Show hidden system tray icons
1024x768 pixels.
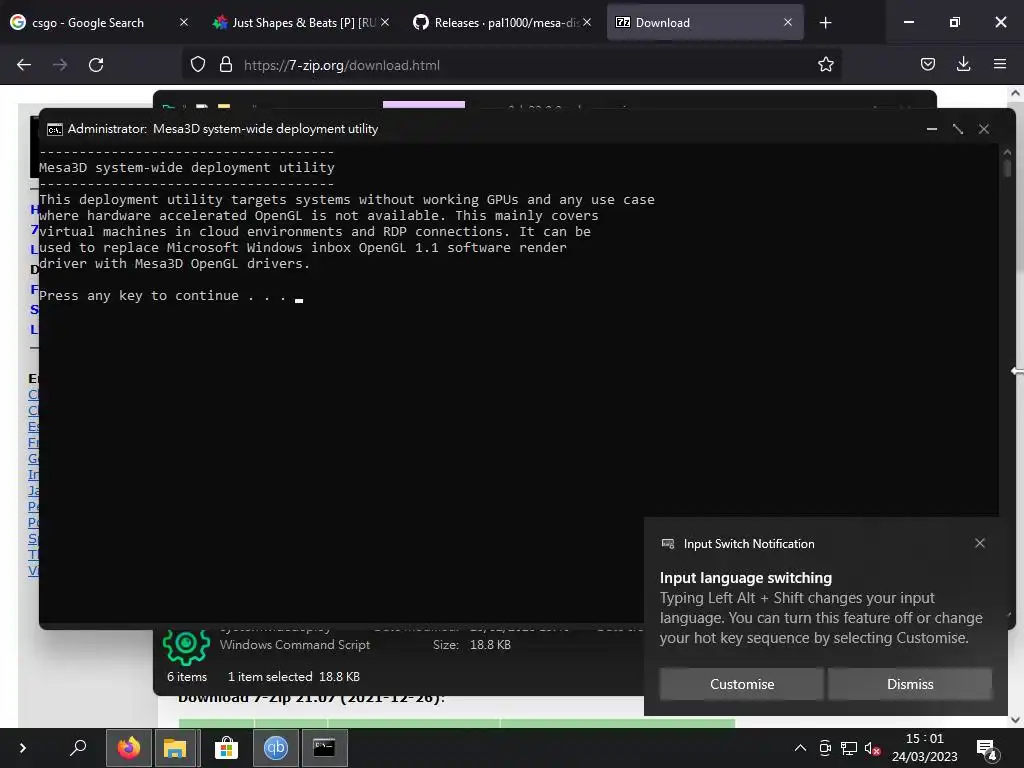800,748
